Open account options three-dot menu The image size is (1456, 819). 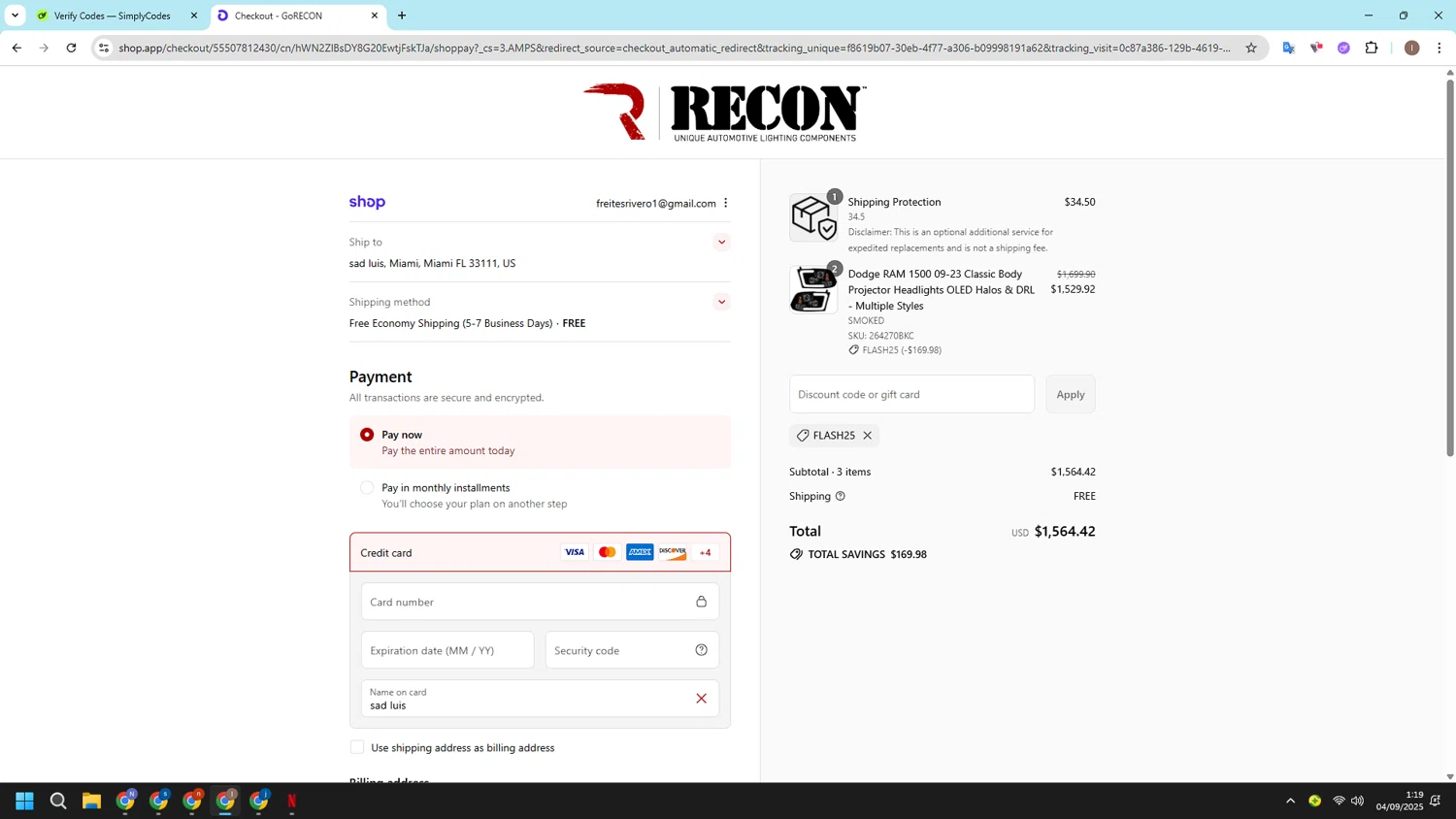[x=725, y=203]
